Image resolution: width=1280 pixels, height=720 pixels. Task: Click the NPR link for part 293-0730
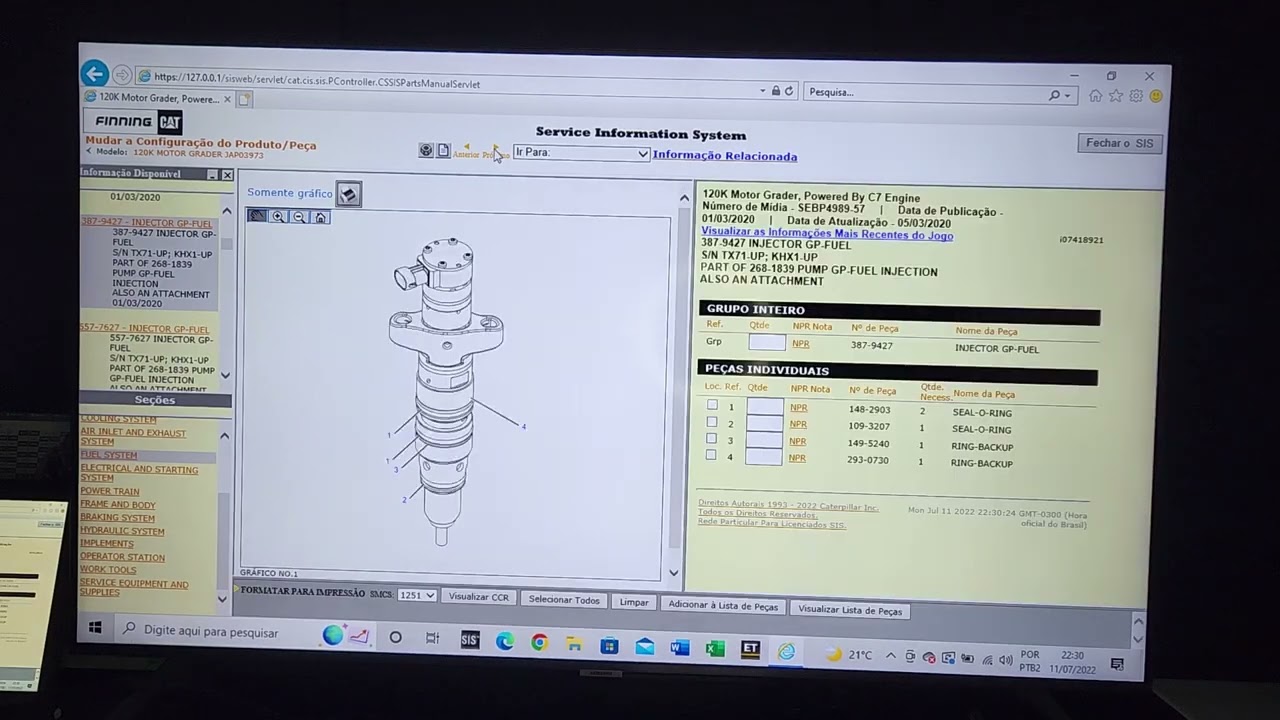point(797,458)
